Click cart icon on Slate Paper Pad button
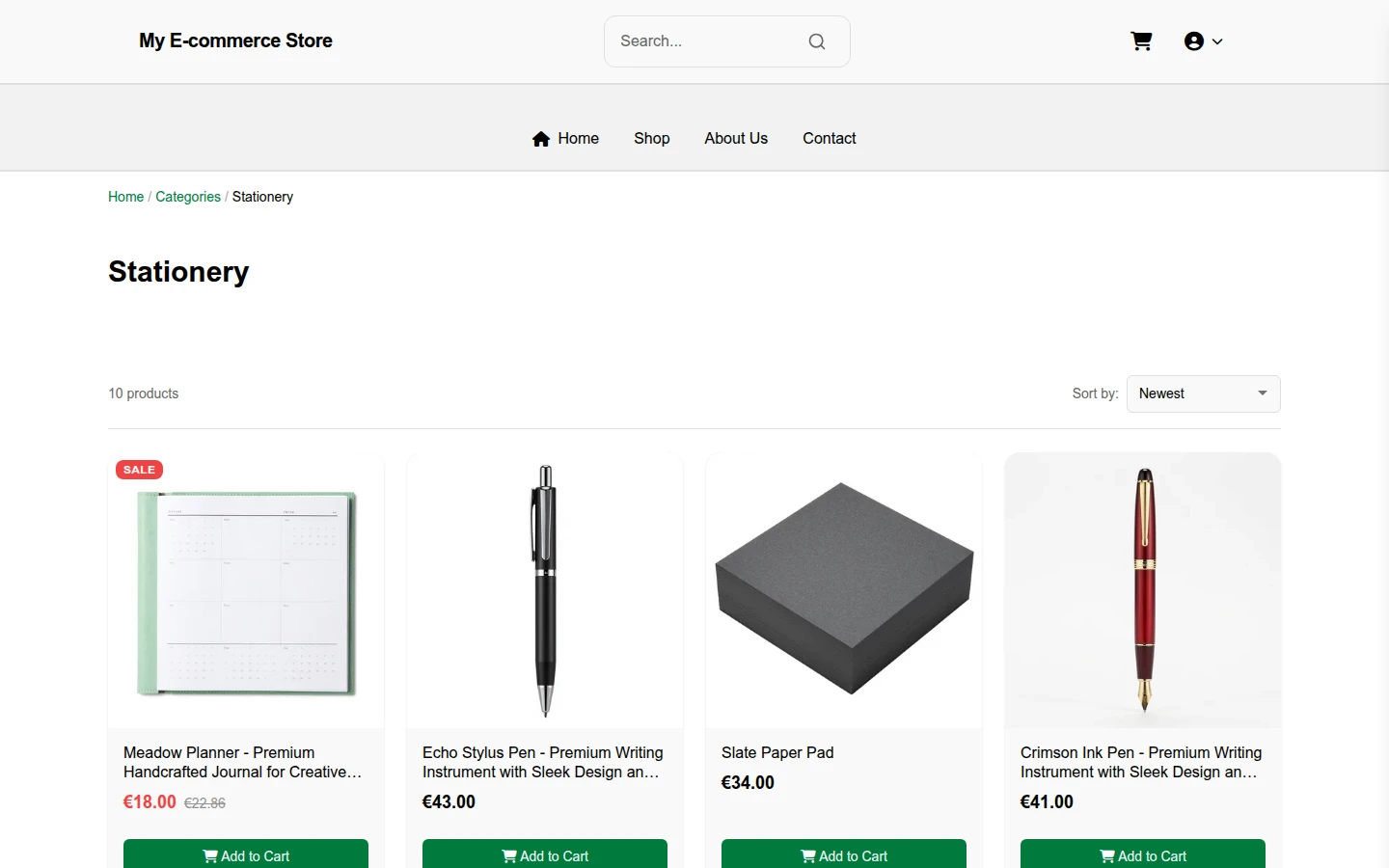This screenshot has height=868, width=1389. [808, 856]
